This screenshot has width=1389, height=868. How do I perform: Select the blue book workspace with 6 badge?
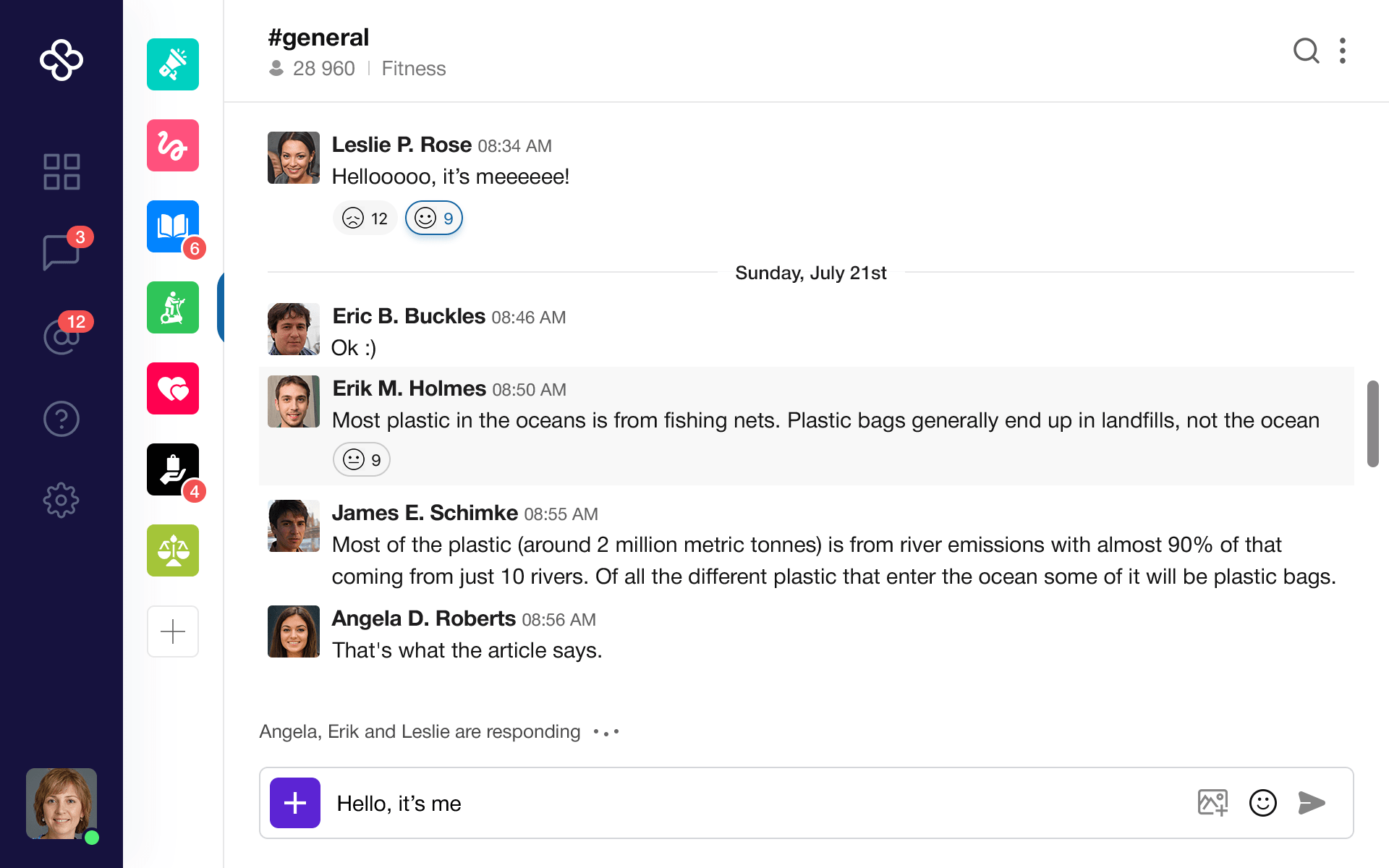point(173,226)
